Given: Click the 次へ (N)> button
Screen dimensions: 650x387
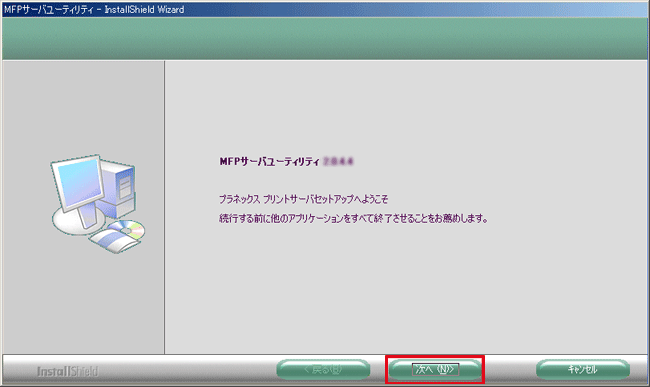Looking at the screenshot, I should pos(435,369).
